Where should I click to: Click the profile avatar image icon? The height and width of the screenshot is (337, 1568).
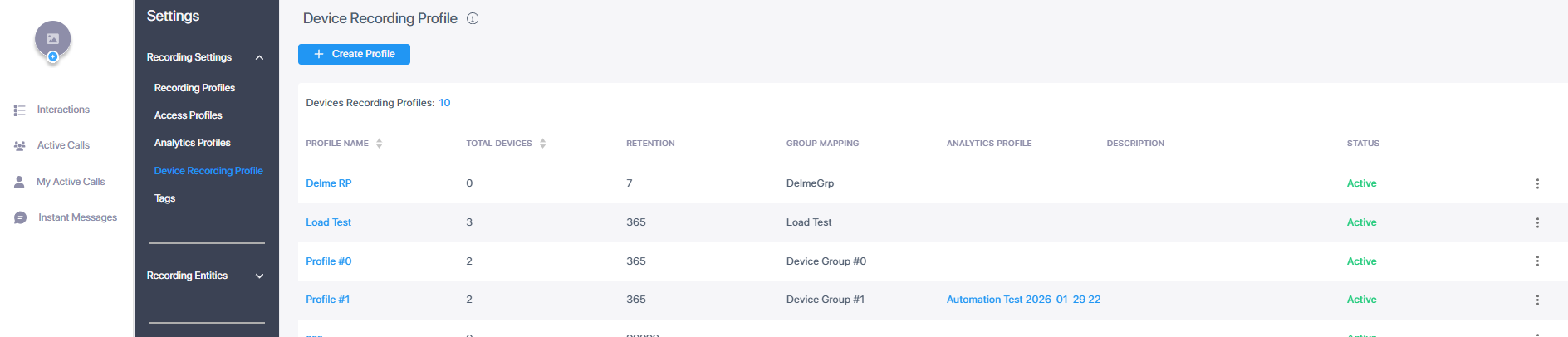click(x=52, y=39)
